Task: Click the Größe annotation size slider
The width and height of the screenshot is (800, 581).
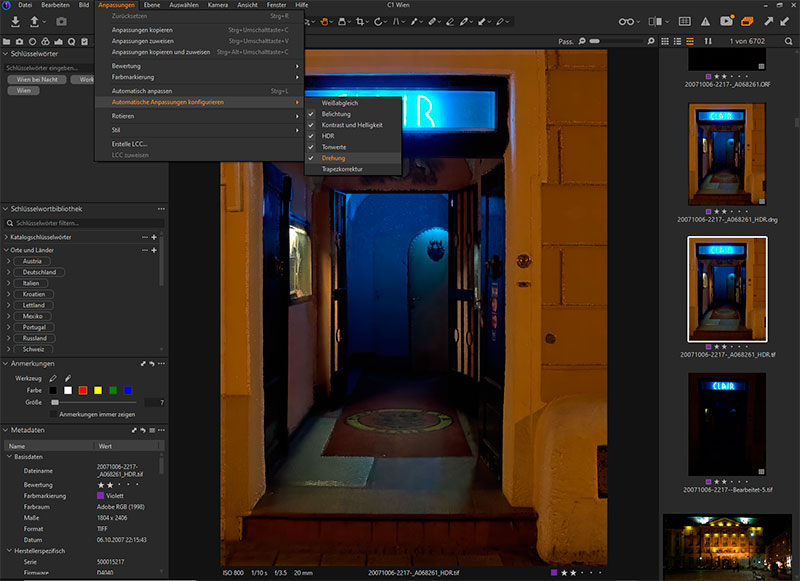Action: pos(97,402)
